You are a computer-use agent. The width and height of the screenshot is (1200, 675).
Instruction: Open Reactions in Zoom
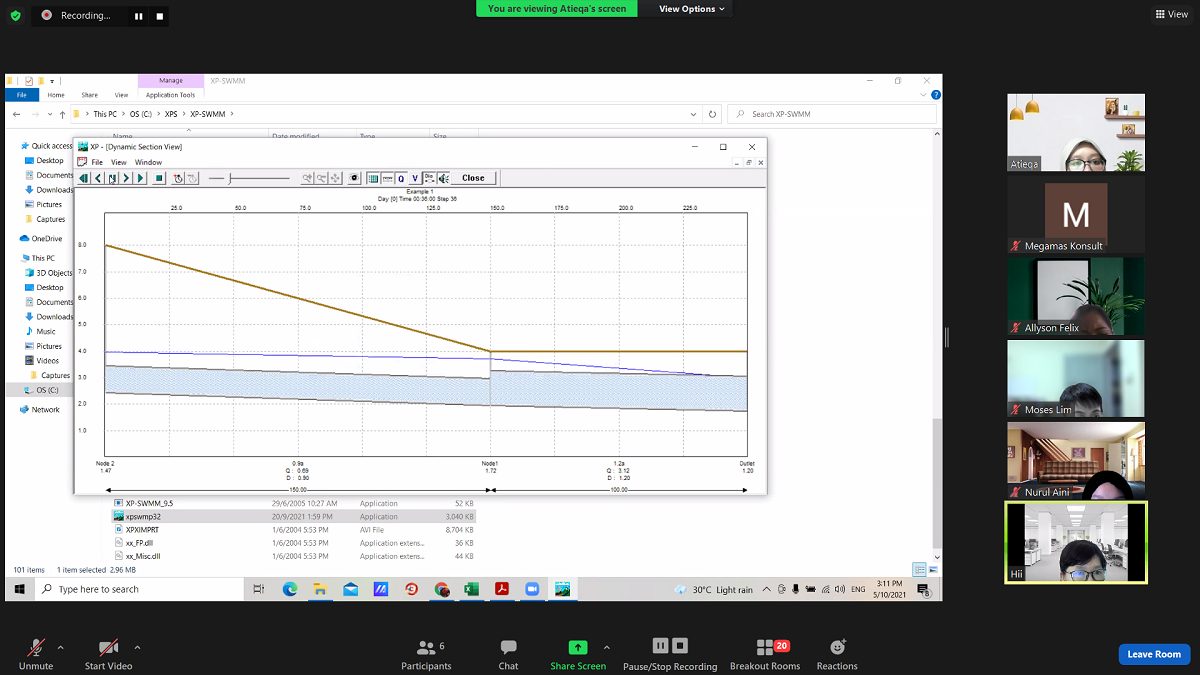click(x=837, y=653)
